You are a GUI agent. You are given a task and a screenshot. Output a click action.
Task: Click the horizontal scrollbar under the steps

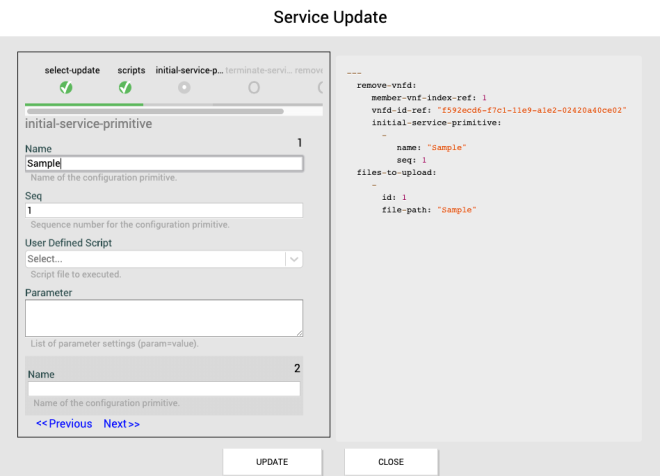155,111
